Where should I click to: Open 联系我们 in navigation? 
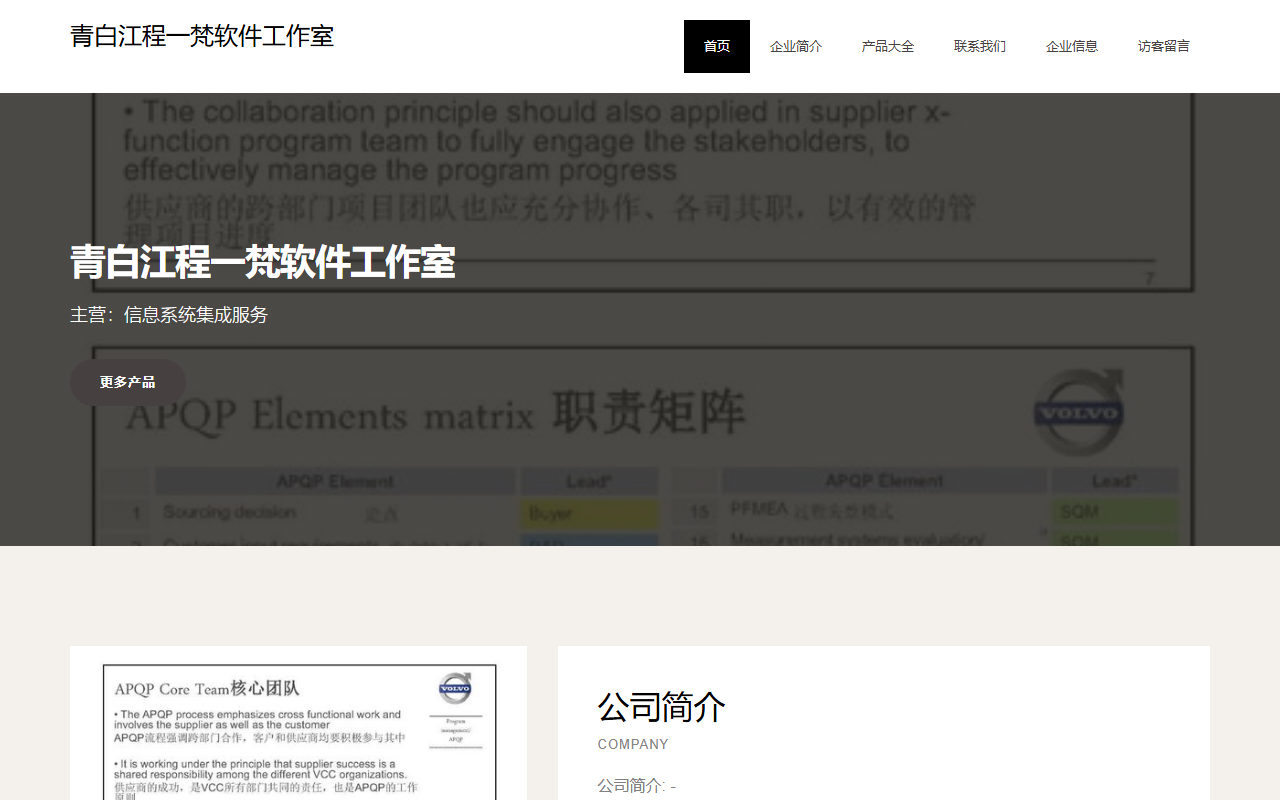pyautogui.click(x=980, y=46)
